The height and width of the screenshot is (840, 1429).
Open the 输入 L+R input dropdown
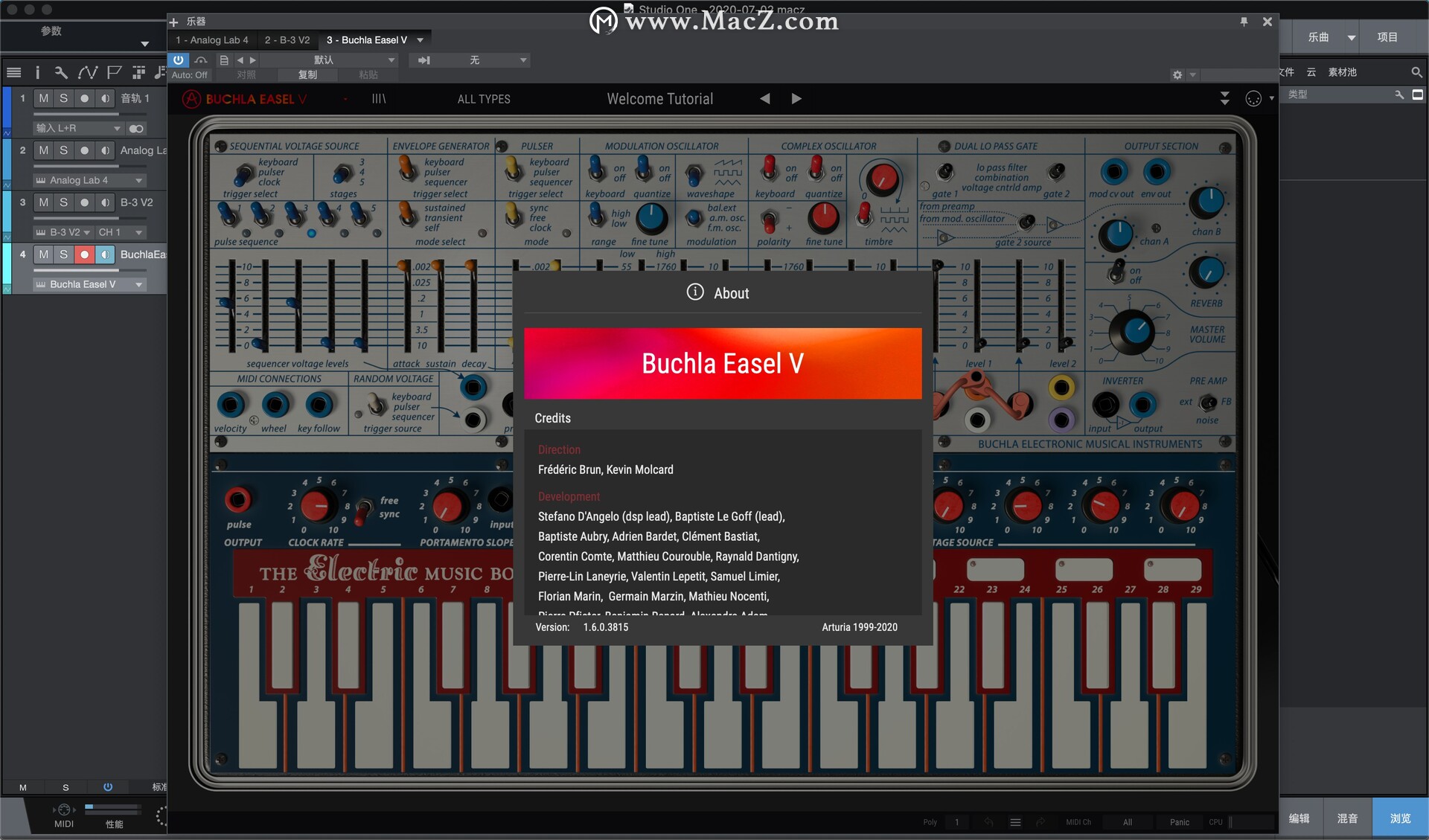[x=78, y=129]
